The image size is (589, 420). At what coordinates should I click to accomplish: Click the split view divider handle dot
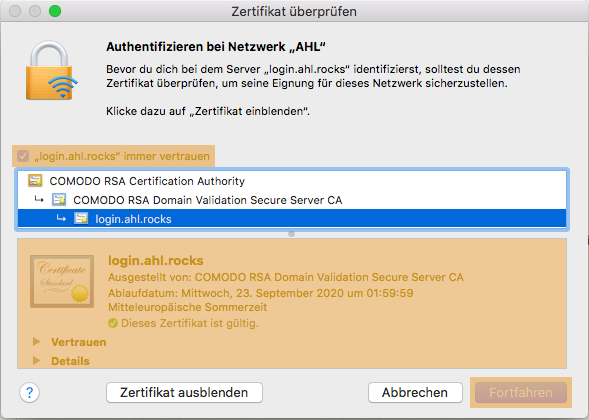point(291,234)
